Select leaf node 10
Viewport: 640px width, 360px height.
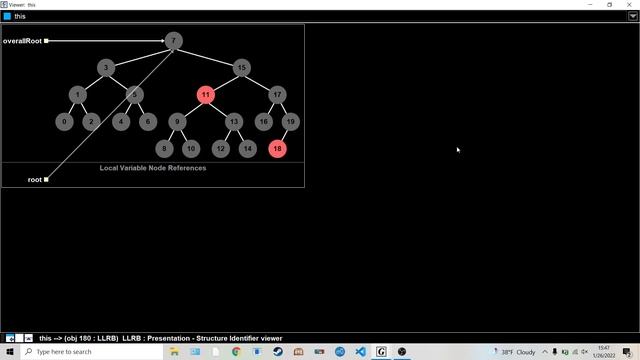coord(191,149)
